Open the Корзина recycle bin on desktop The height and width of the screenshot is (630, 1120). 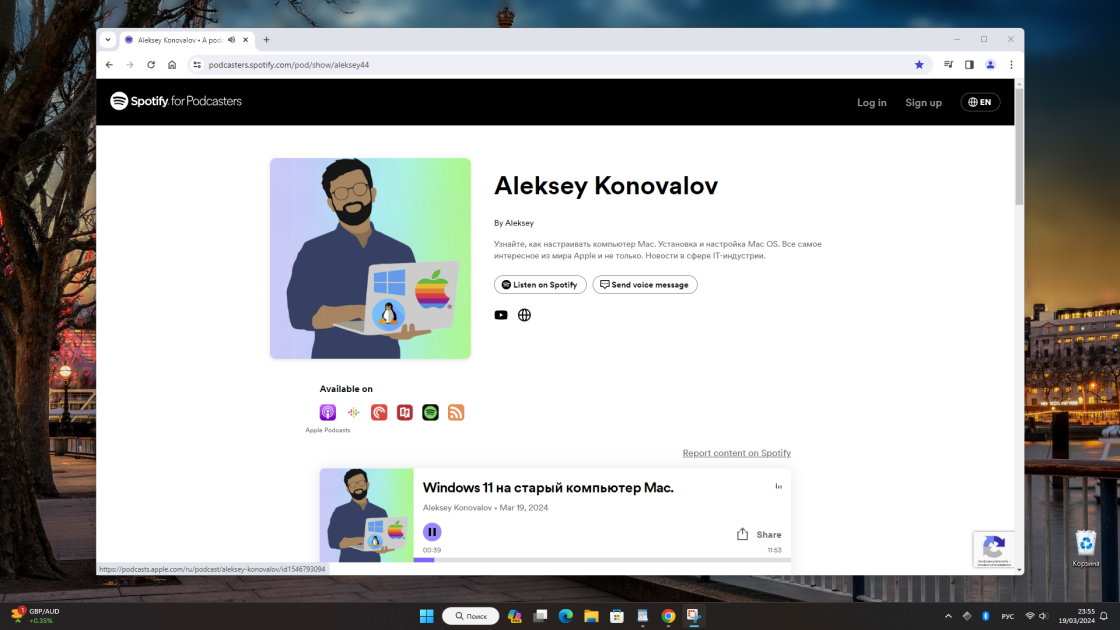click(1086, 549)
